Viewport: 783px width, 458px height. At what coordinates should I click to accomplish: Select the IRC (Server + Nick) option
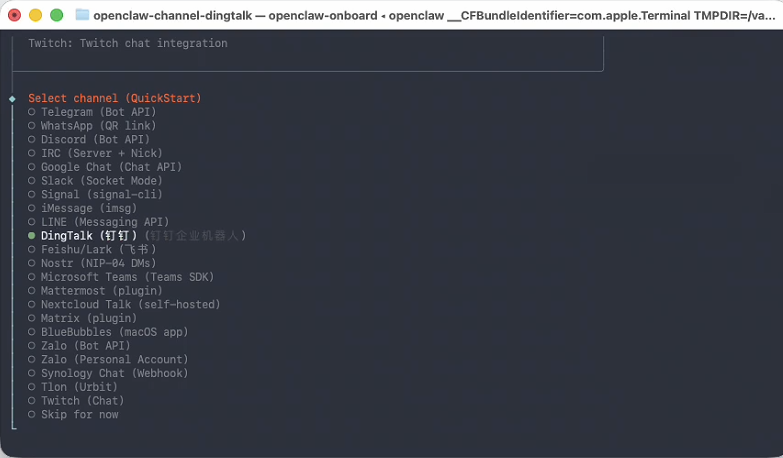[101, 153]
